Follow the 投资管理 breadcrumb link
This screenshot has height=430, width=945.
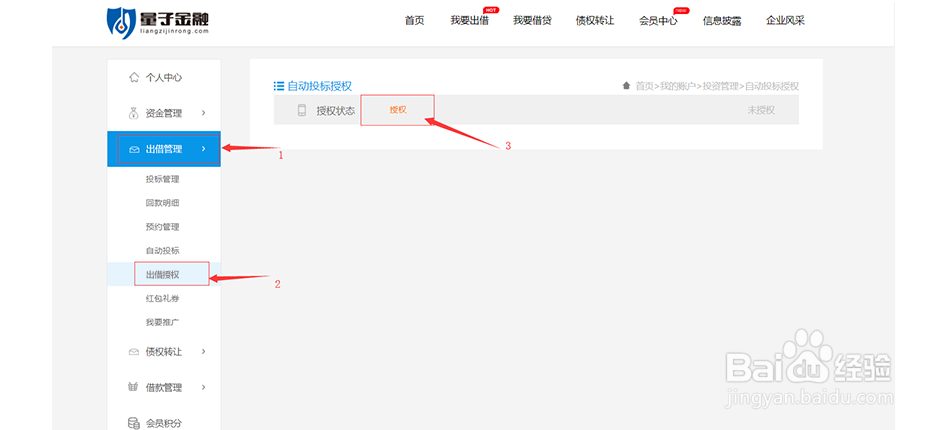721,86
